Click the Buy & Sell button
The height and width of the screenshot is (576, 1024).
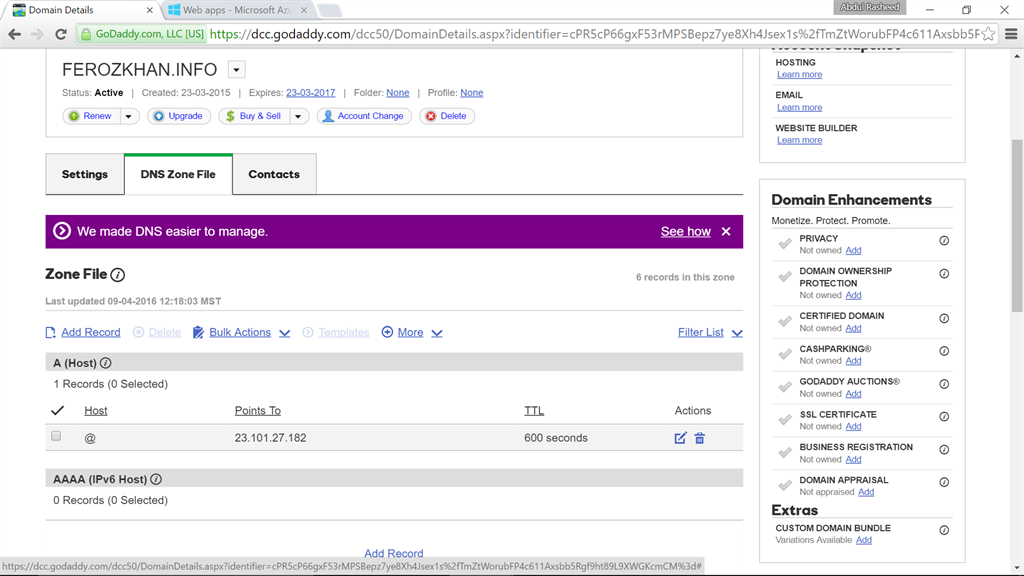[x=254, y=116]
